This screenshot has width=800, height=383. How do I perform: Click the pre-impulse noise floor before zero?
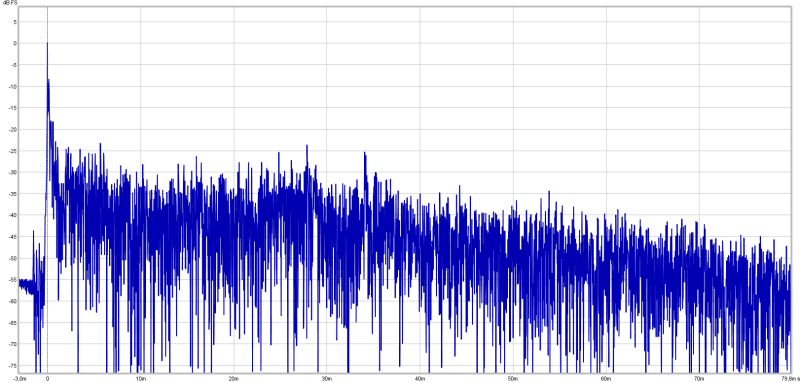[x=26, y=285]
